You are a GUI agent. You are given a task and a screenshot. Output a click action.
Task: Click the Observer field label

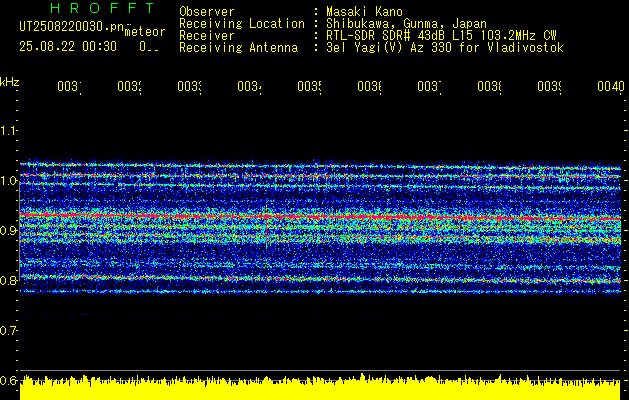pos(207,12)
